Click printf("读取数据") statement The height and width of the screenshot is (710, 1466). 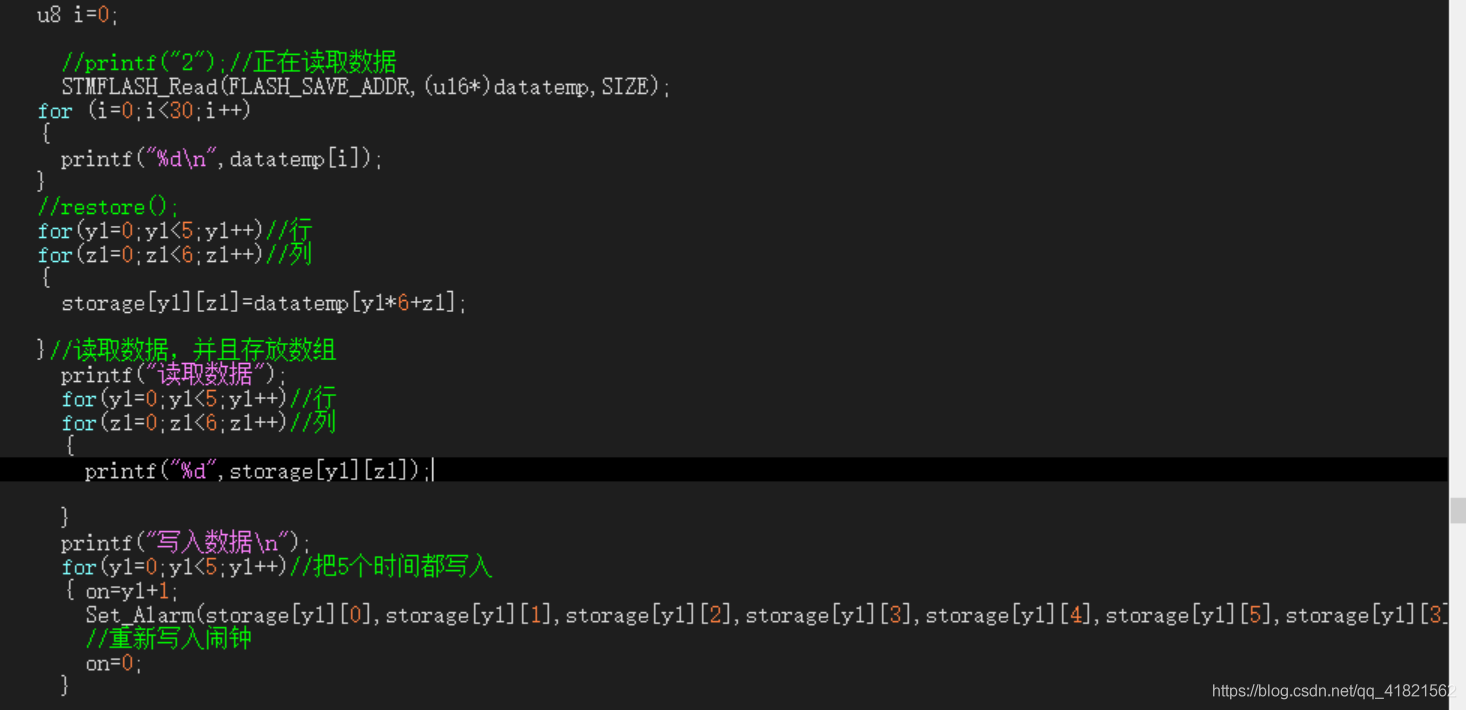pyautogui.click(x=173, y=375)
